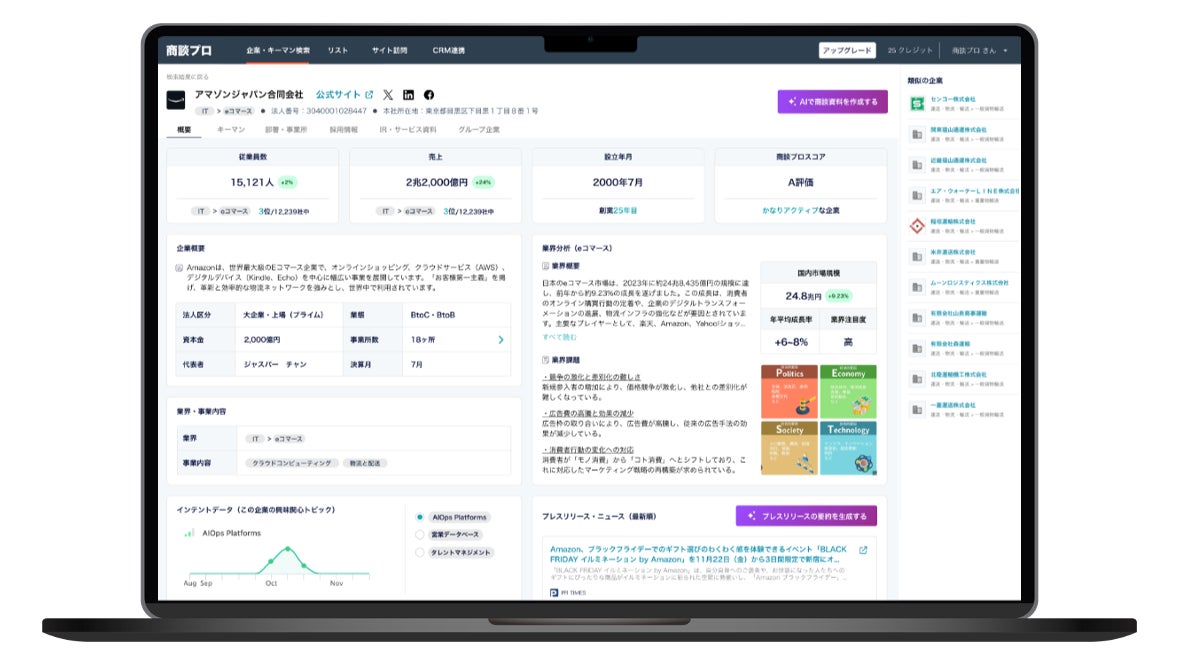Viewport: 1180px width, 659px height.
Task: Open エア・ウォーターLINE株式会社 in similar companies
Action: click(x=975, y=191)
